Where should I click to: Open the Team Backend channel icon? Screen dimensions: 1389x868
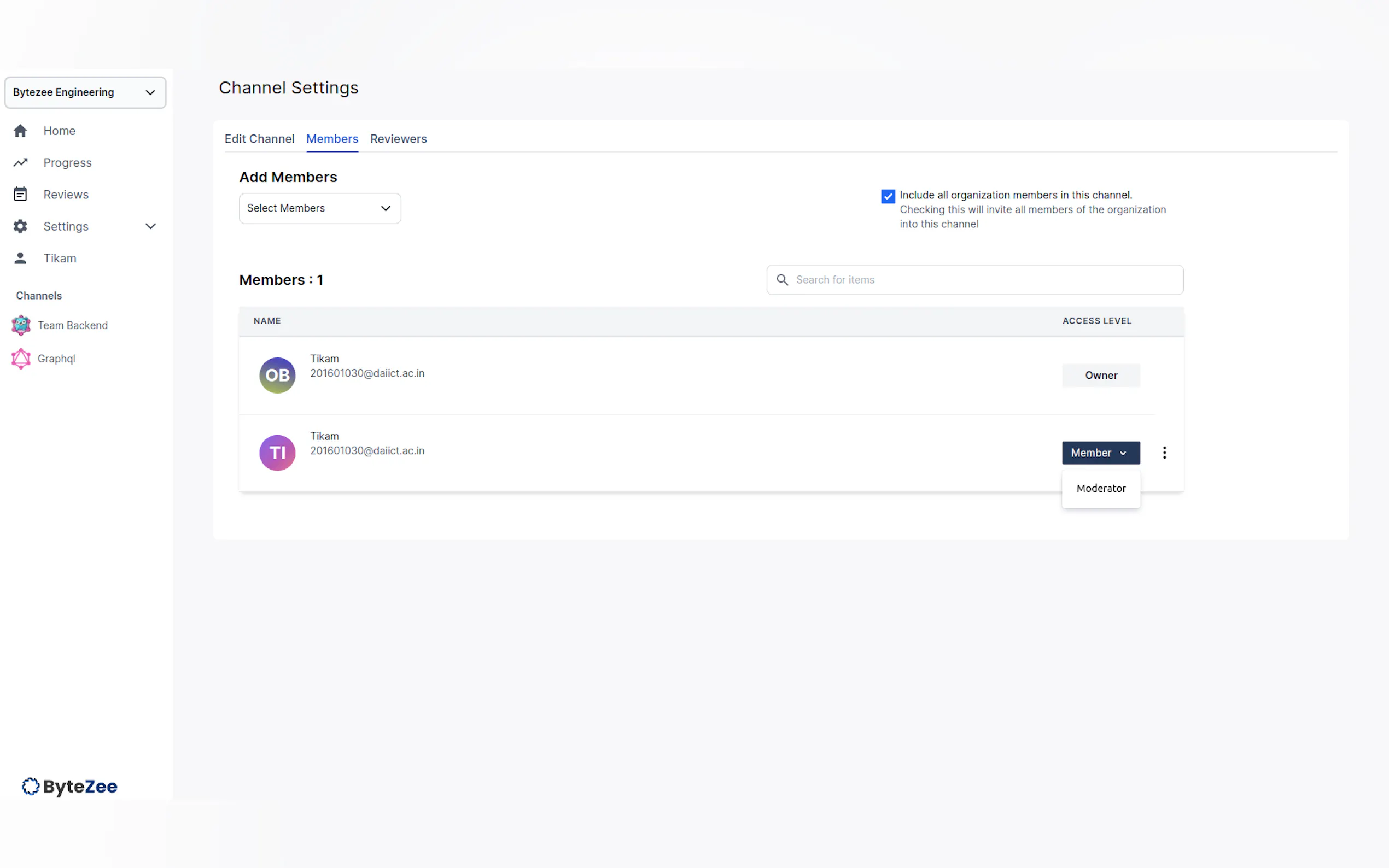pyautogui.click(x=21, y=326)
